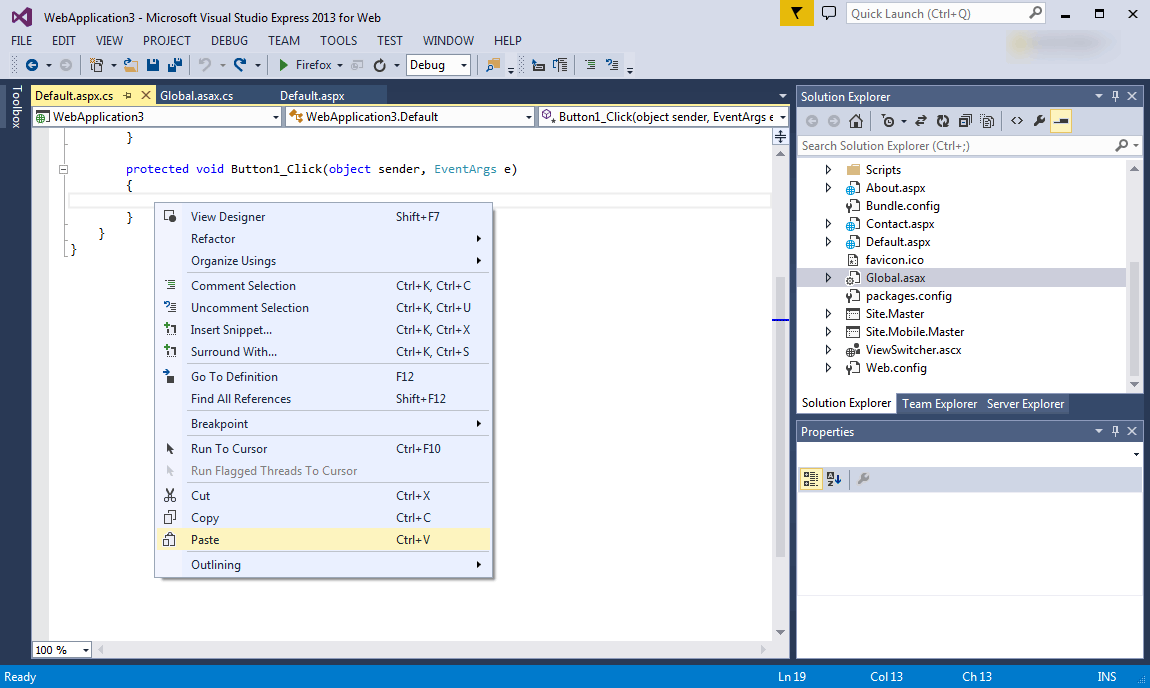Click the View Code angle-brackets icon
The image size is (1150, 688).
point(1017,121)
